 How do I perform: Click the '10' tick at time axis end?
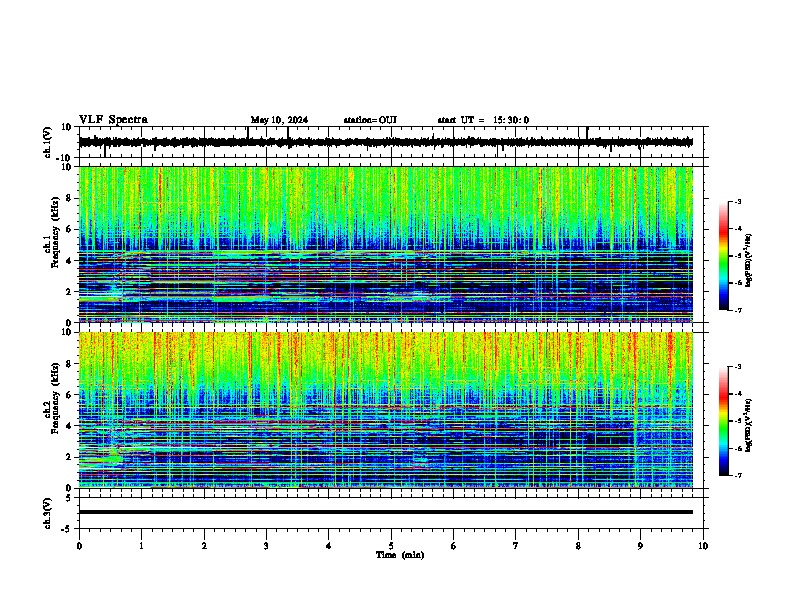[703, 546]
